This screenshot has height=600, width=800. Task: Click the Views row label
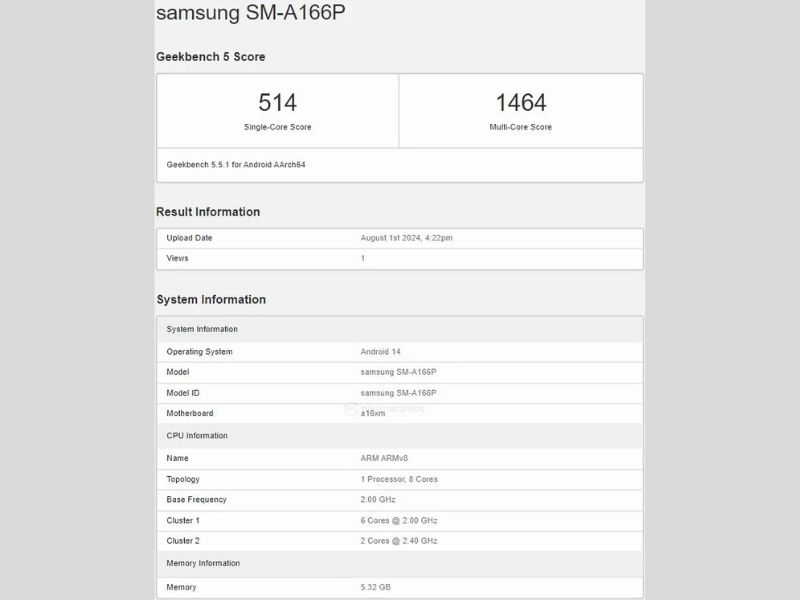tap(177, 258)
